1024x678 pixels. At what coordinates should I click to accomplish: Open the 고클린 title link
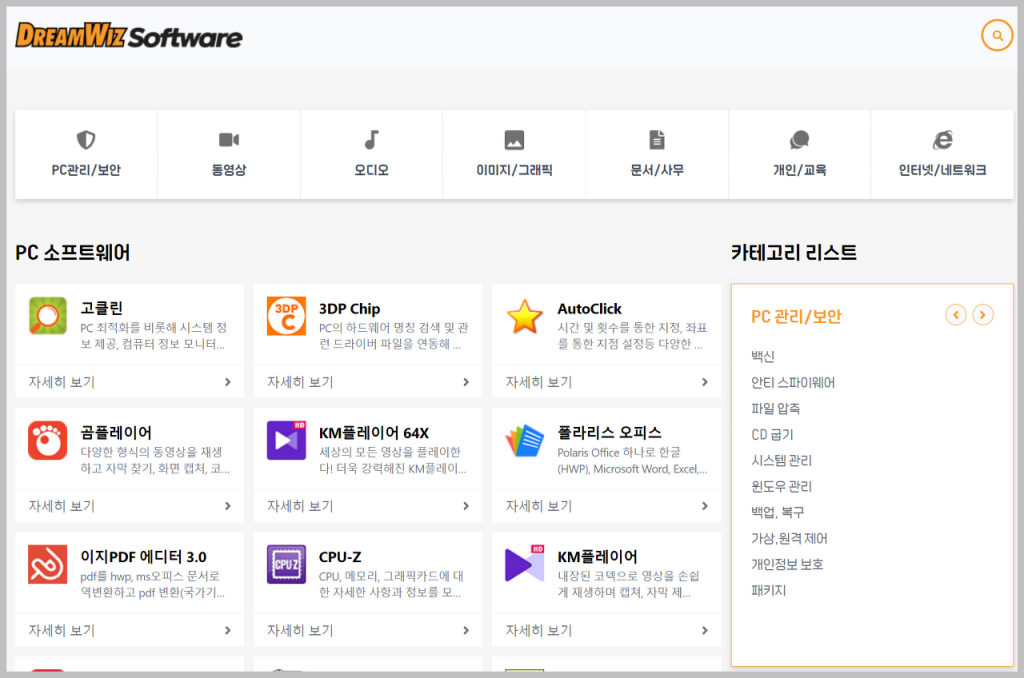pyautogui.click(x=101, y=308)
